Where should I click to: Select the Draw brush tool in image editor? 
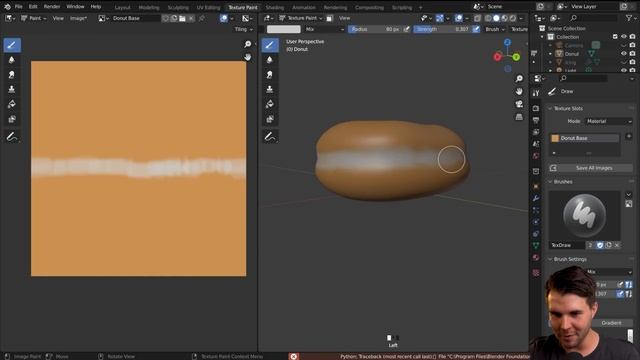(x=12, y=45)
